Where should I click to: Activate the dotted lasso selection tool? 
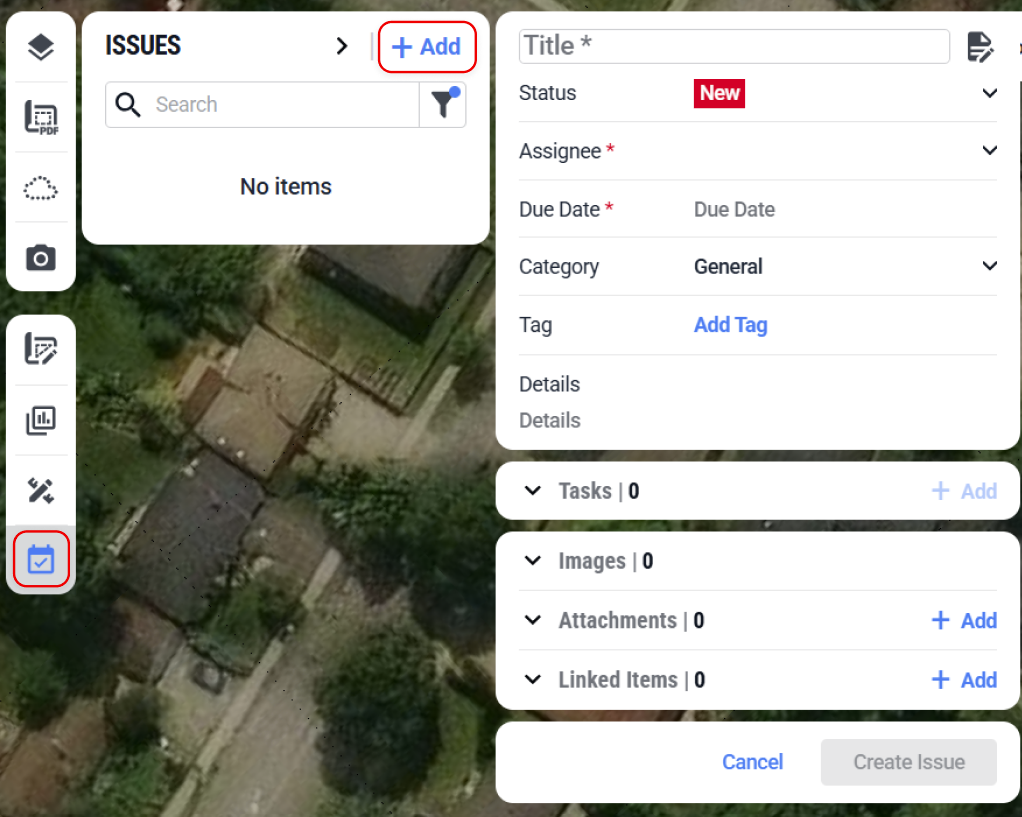[x=40, y=188]
